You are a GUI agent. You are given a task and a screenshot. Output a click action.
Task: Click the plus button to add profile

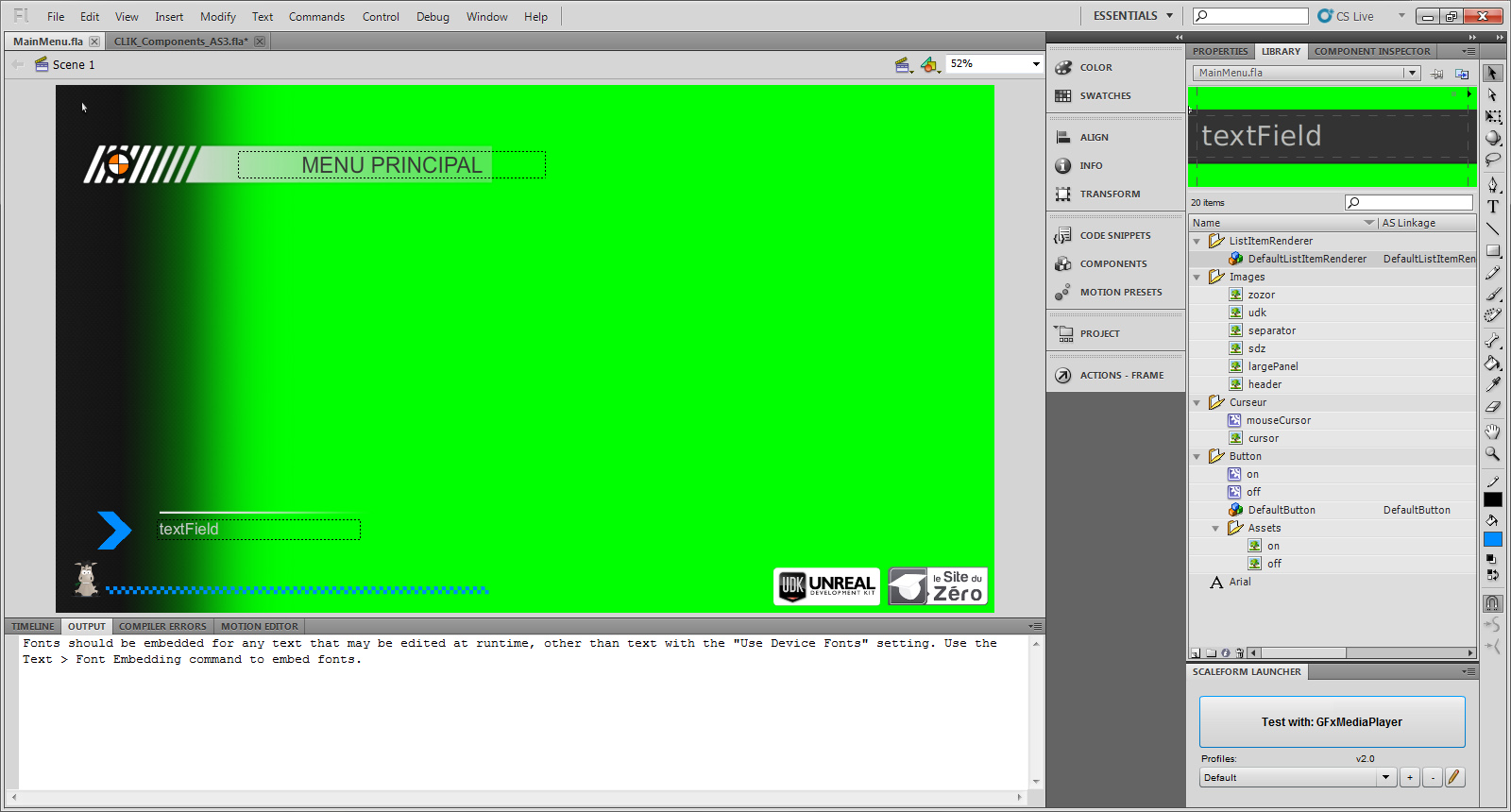point(1409,777)
